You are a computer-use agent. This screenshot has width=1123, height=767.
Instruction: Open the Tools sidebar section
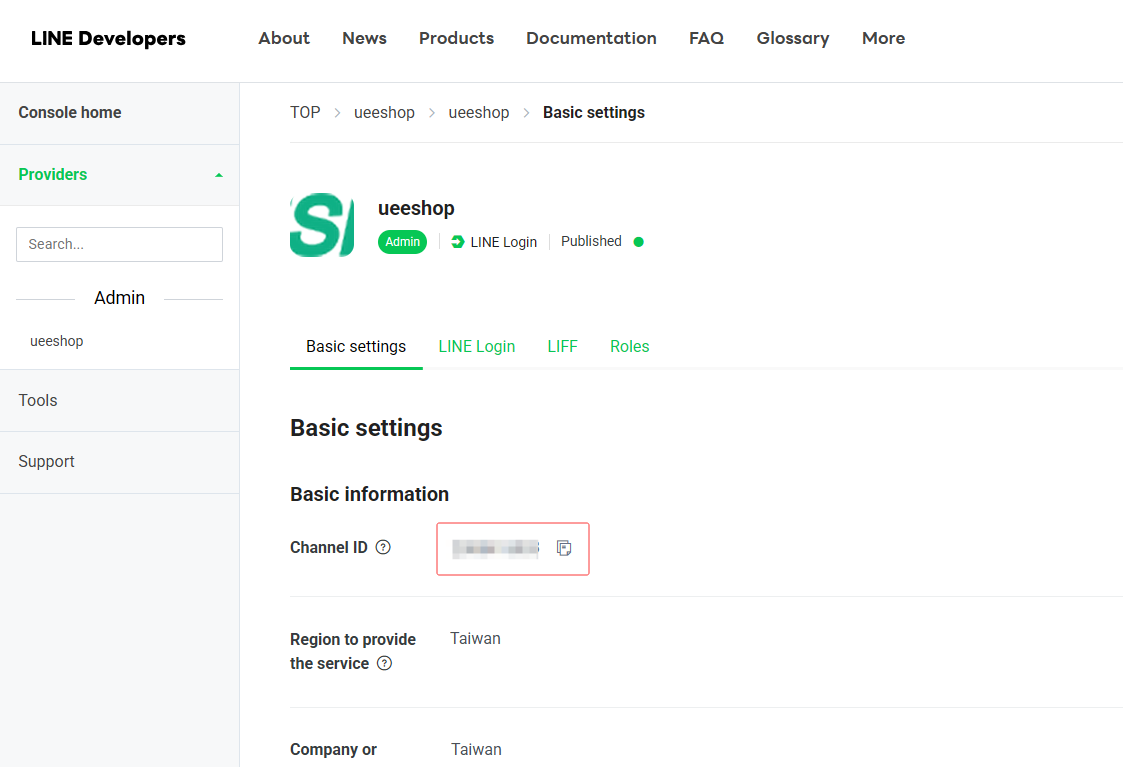(x=38, y=400)
